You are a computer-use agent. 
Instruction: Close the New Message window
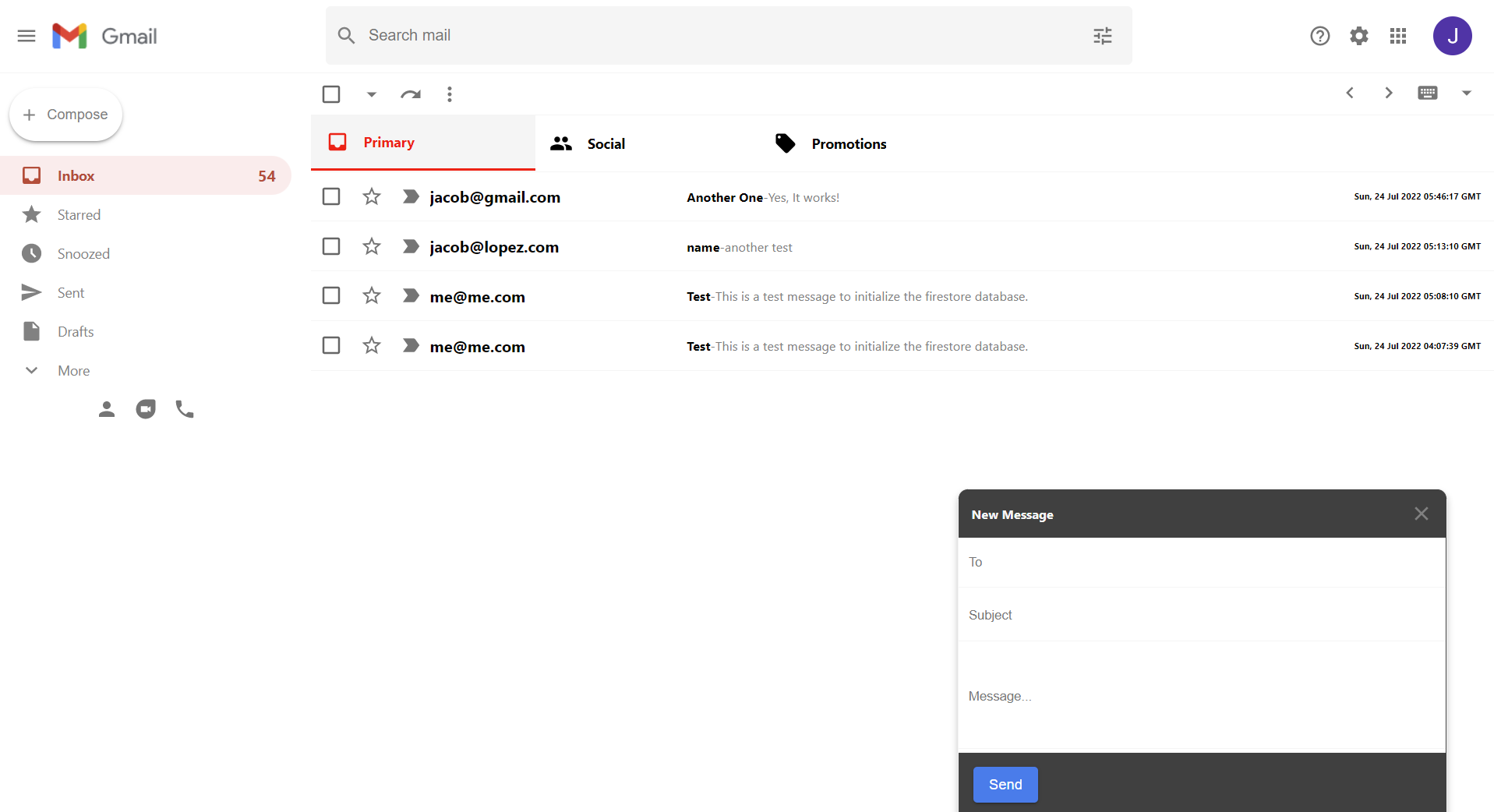coord(1421,514)
